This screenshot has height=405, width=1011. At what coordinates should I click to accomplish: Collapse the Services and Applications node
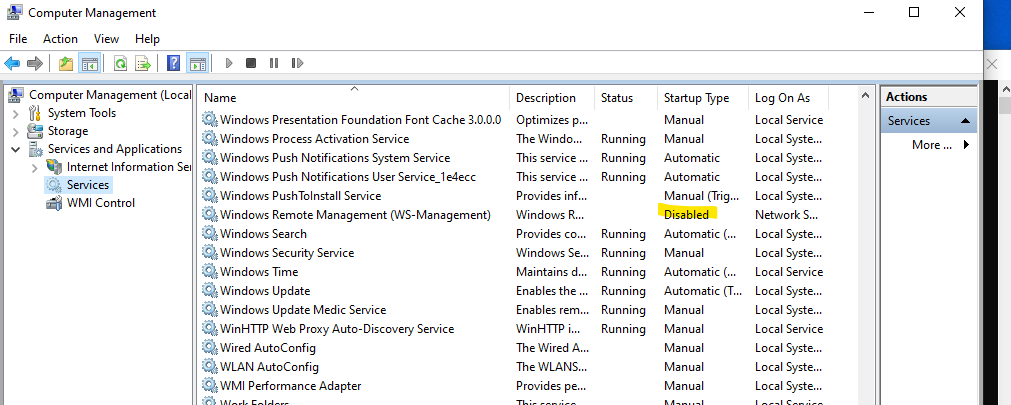click(16, 150)
